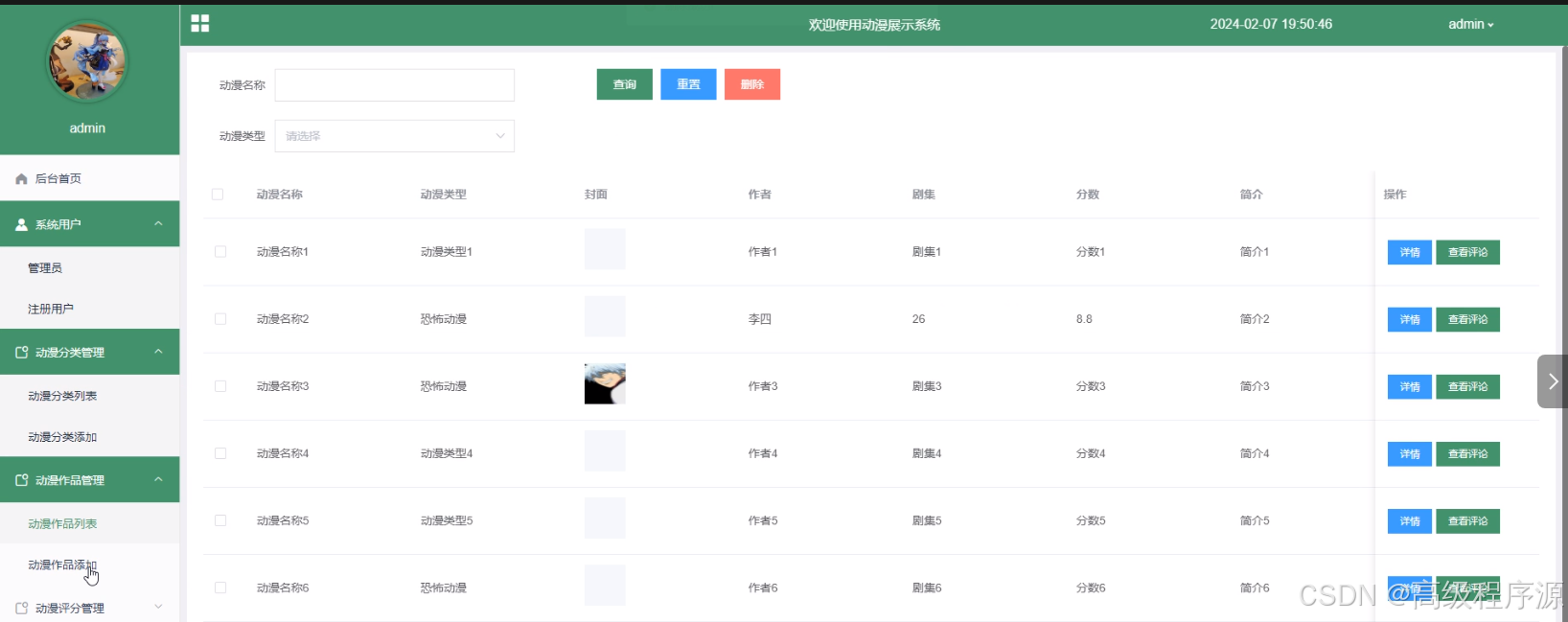The height and width of the screenshot is (622, 1568).
Task: Open the admin user dropdown in header
Action: pos(1470,24)
